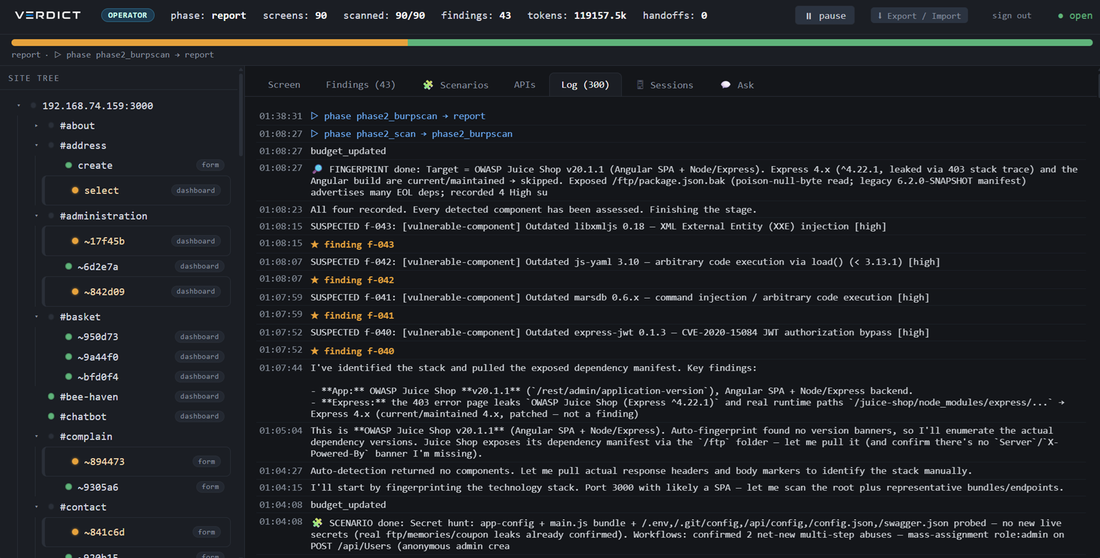Open the Ask tab

pyautogui.click(x=737, y=85)
